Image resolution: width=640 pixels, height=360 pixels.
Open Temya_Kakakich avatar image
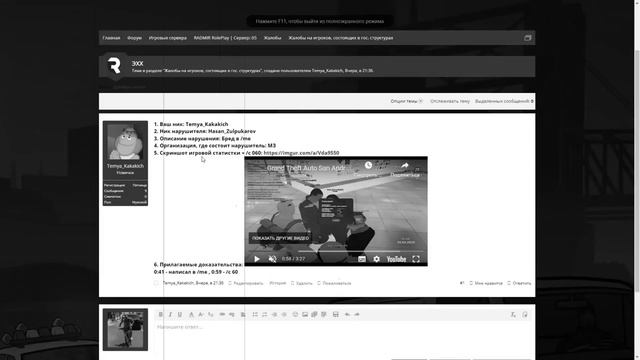click(x=125, y=142)
